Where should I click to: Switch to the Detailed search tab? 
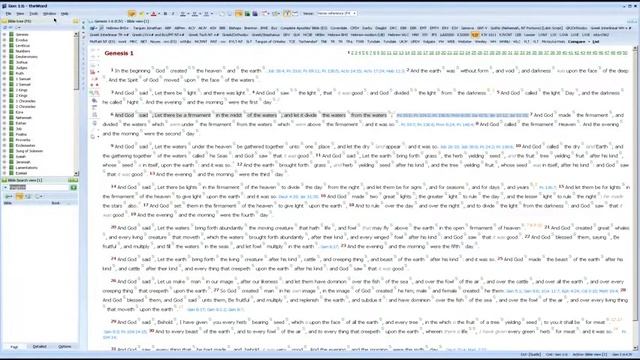coord(40,347)
